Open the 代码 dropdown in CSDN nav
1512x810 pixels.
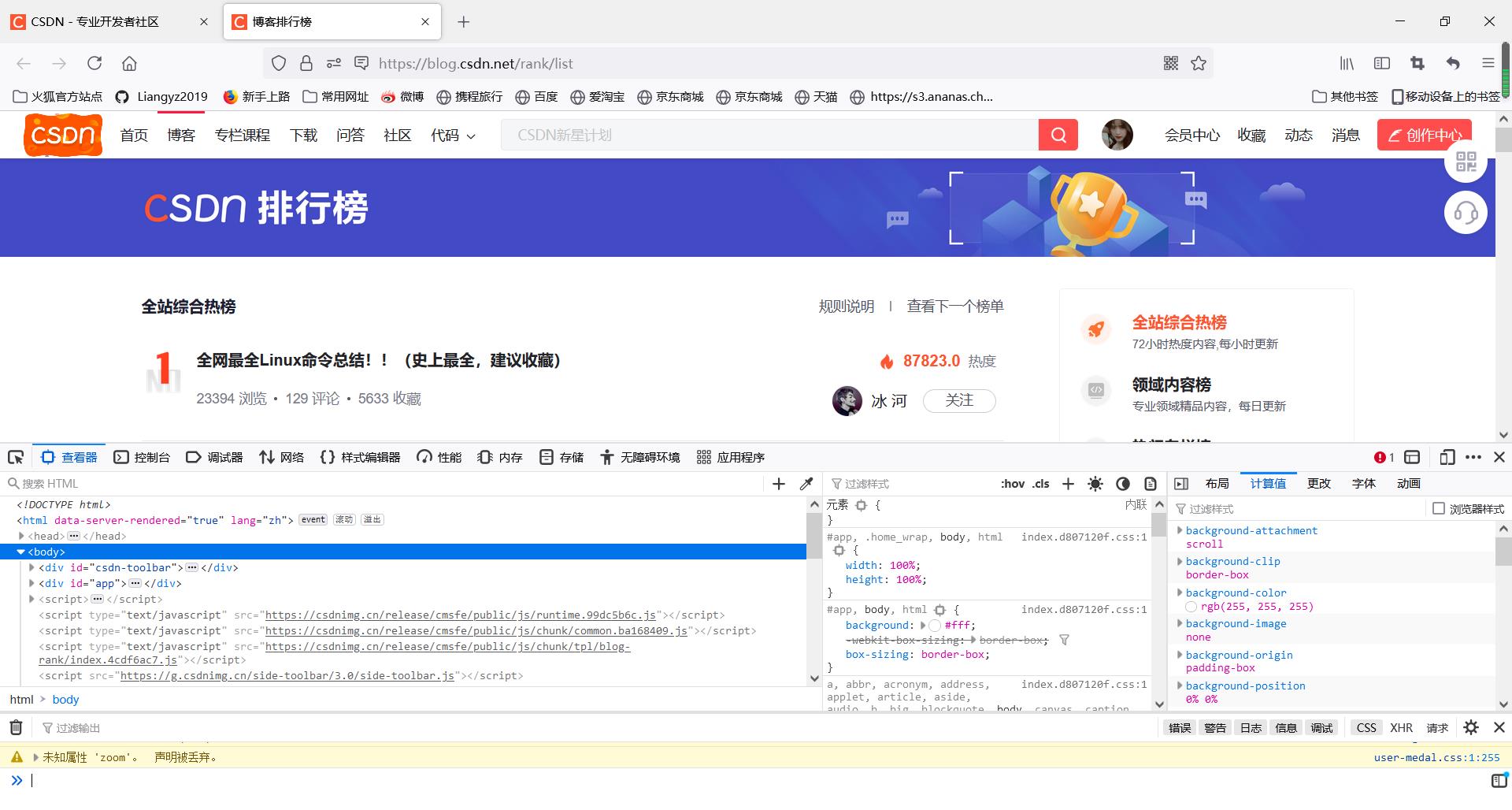[x=453, y=136]
